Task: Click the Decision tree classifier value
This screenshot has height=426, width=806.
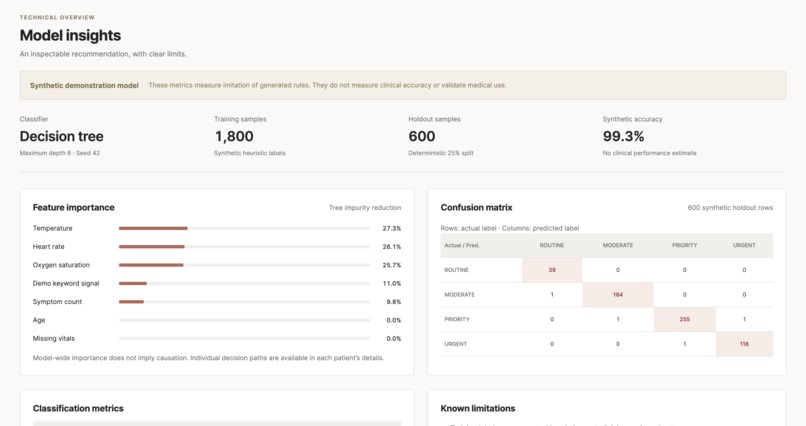Action: pos(62,136)
